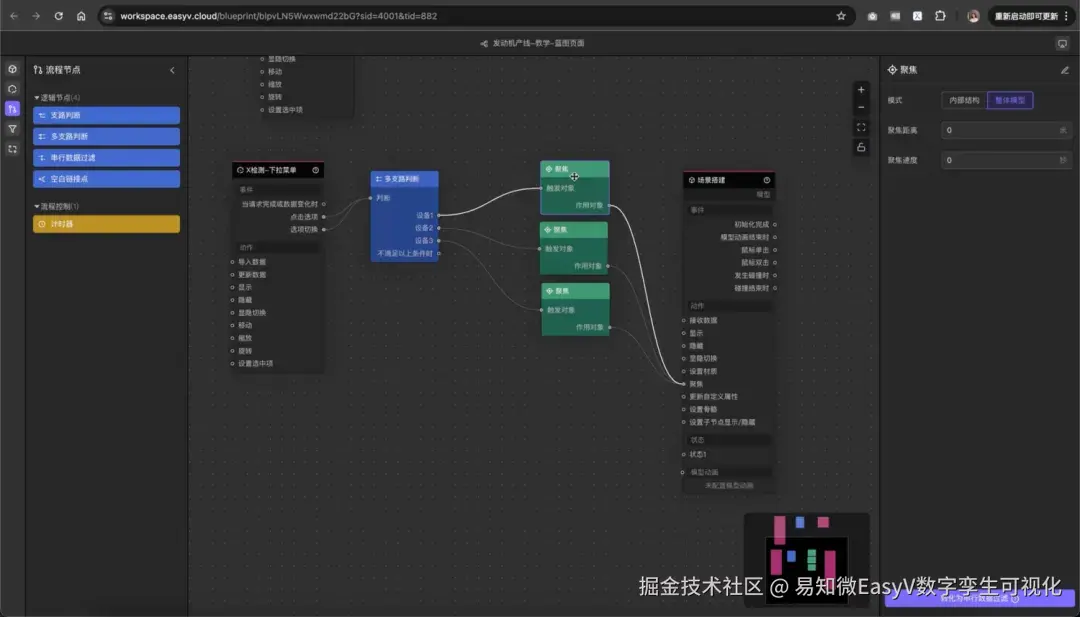Click the 设置子节点显示/隐藏 action
Image resolution: width=1080 pixels, height=617 pixels.
pos(722,423)
